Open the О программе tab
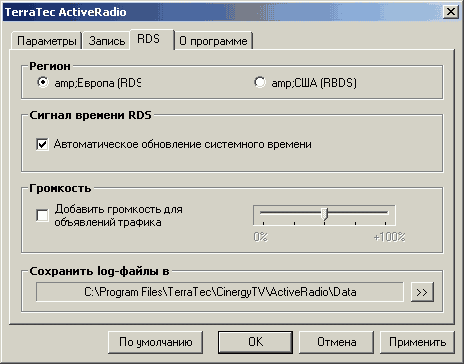Viewport: 464px width, 364px height. coord(213,41)
